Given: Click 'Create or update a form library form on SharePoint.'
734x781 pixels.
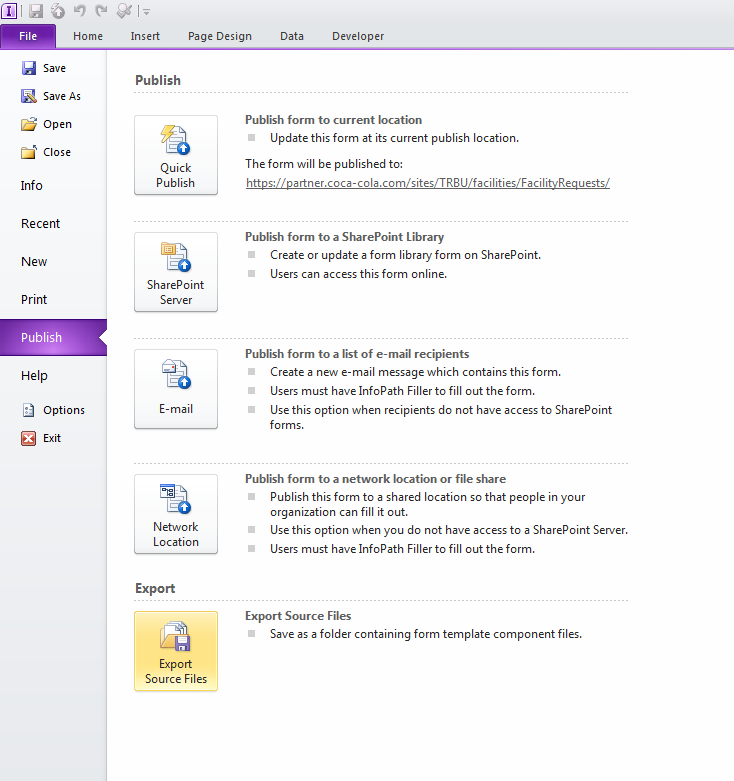Looking at the screenshot, I should point(405,255).
